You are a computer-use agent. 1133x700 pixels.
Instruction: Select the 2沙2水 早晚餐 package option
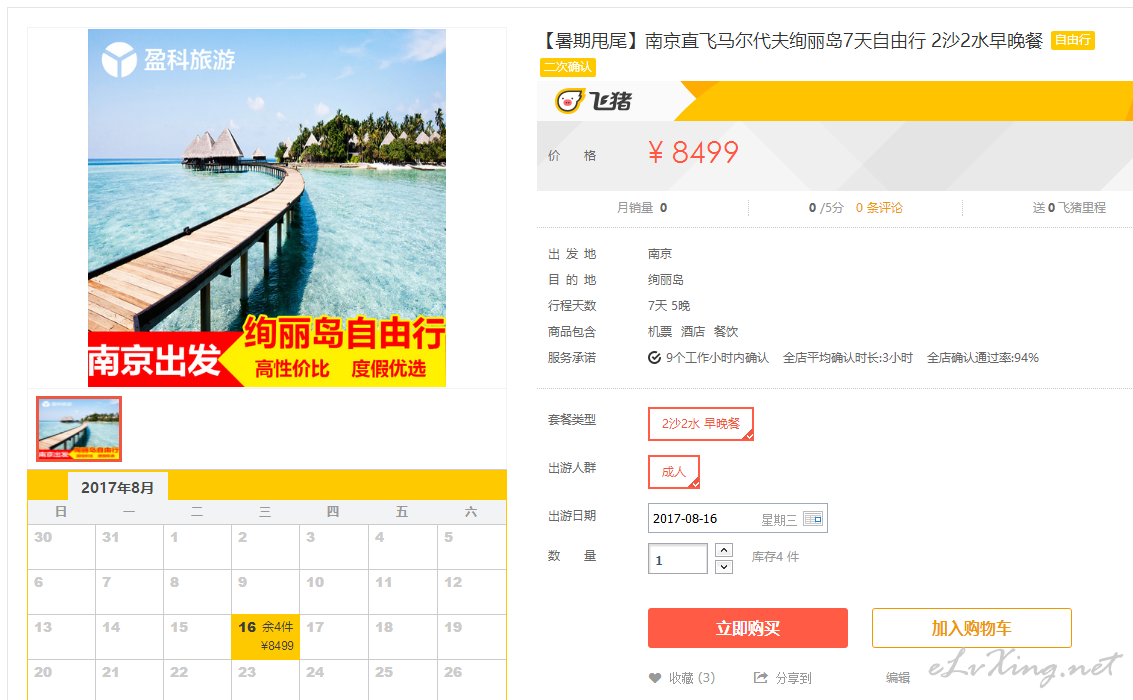pos(701,424)
